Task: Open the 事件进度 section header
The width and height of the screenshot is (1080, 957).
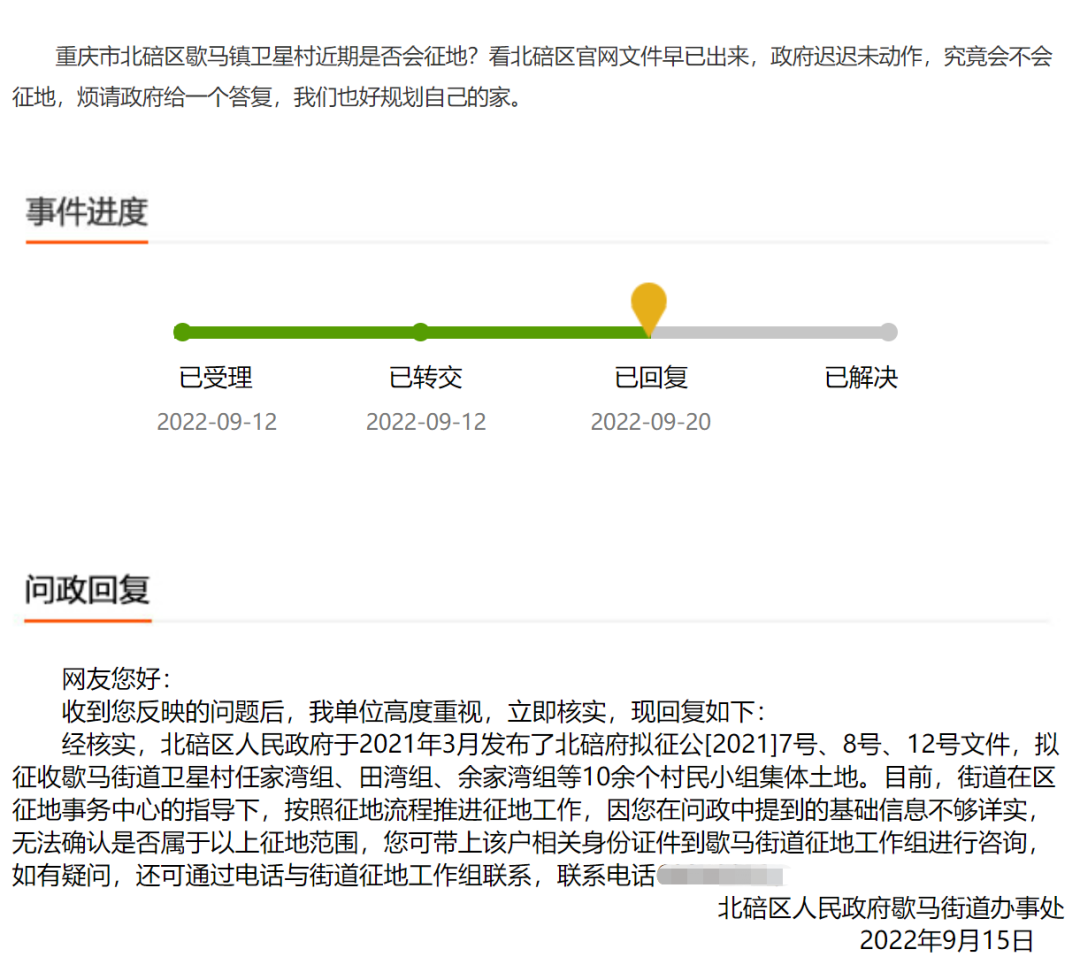Action: click(86, 210)
